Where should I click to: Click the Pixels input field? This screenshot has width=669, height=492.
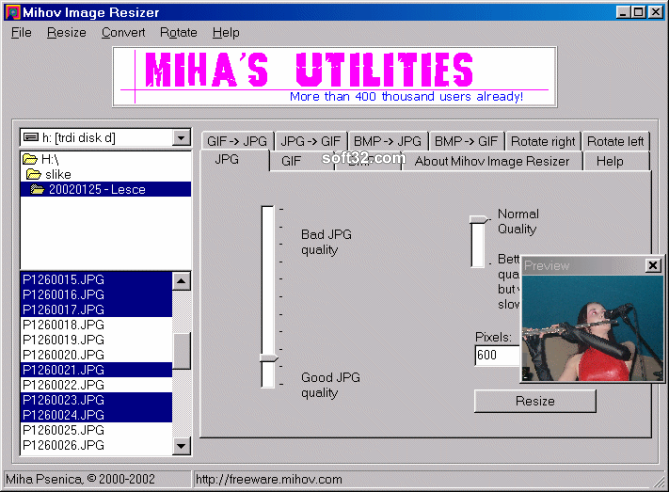tap(498, 355)
